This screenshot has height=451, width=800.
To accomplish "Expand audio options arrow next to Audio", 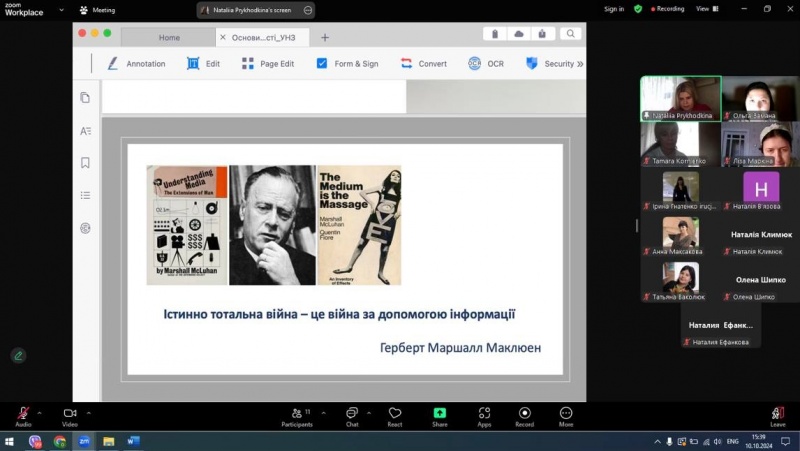I will pyautogui.click(x=40, y=411).
